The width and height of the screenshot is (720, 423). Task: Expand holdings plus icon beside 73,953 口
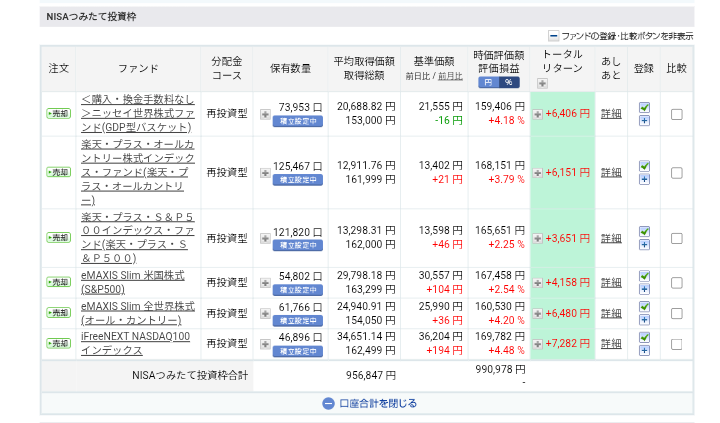265,114
